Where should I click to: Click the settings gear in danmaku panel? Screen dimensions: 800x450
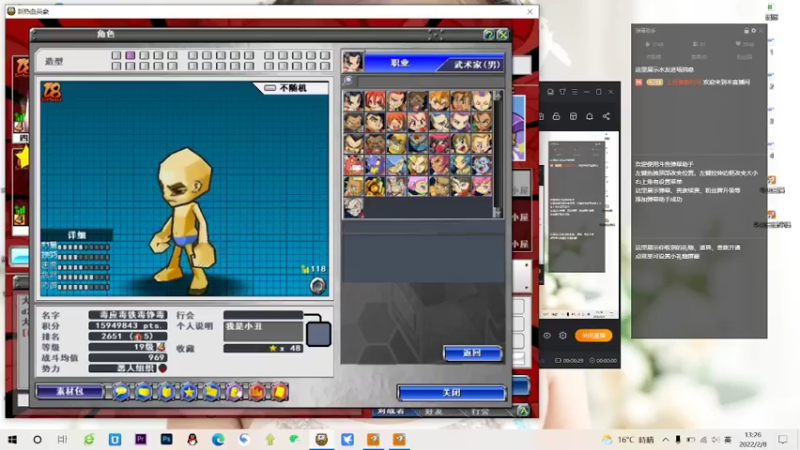coord(754,31)
